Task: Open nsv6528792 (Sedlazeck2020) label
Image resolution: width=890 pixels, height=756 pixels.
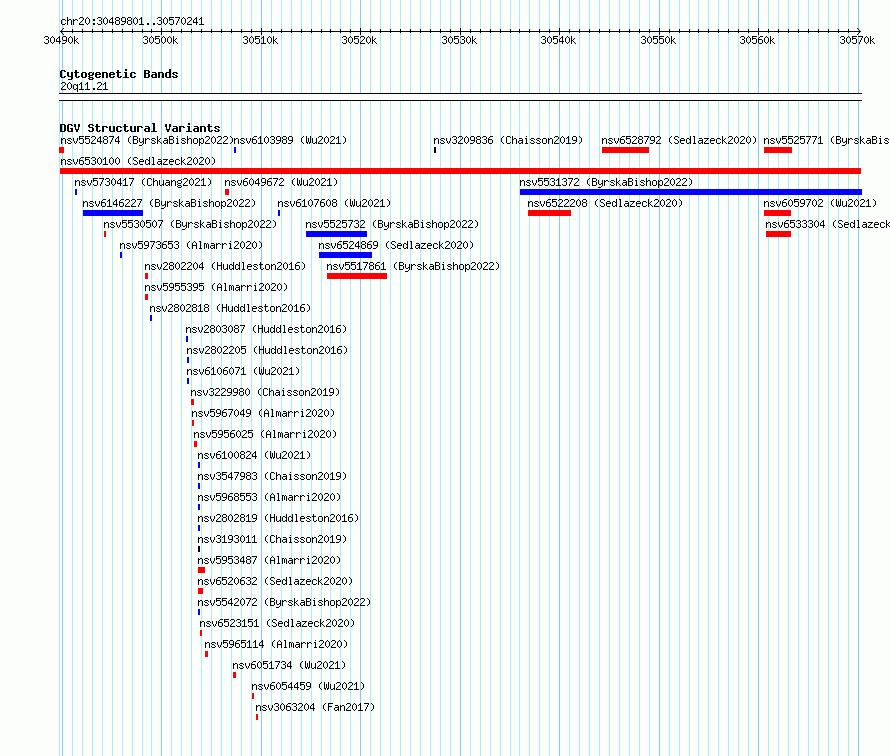Action: 679,140
